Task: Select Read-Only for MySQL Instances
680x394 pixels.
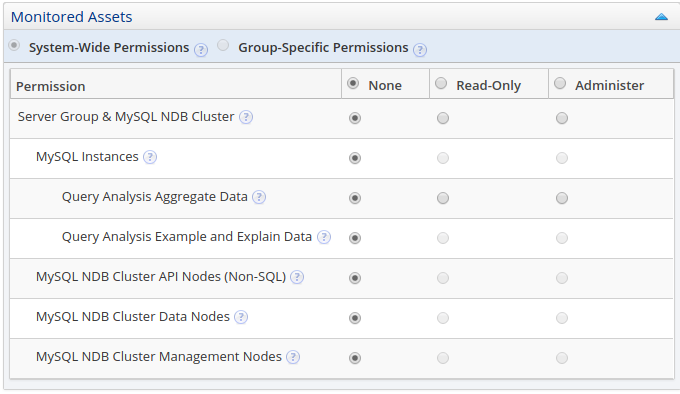Action: click(443, 158)
